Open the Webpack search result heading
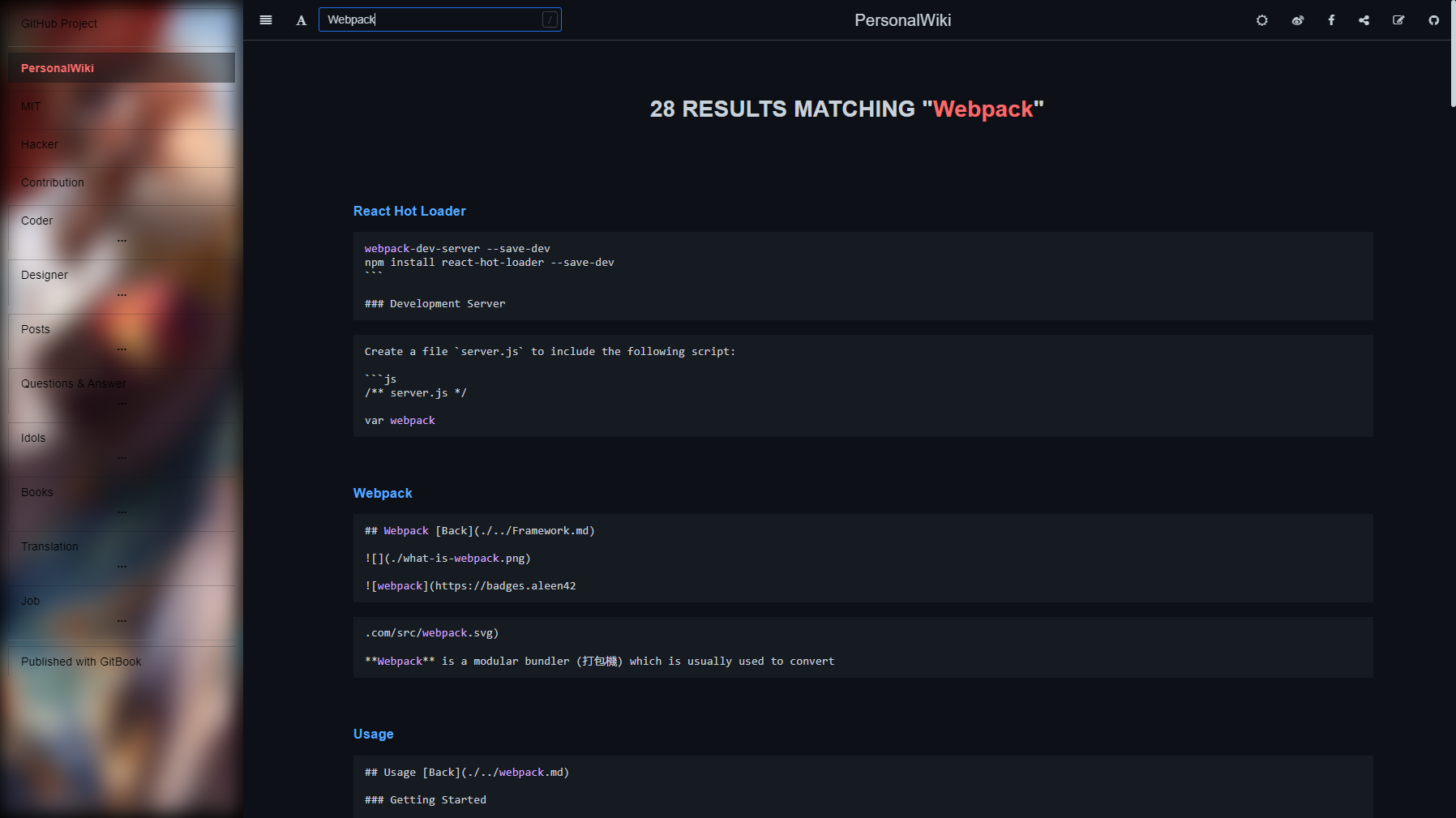The width and height of the screenshot is (1456, 818). [383, 493]
